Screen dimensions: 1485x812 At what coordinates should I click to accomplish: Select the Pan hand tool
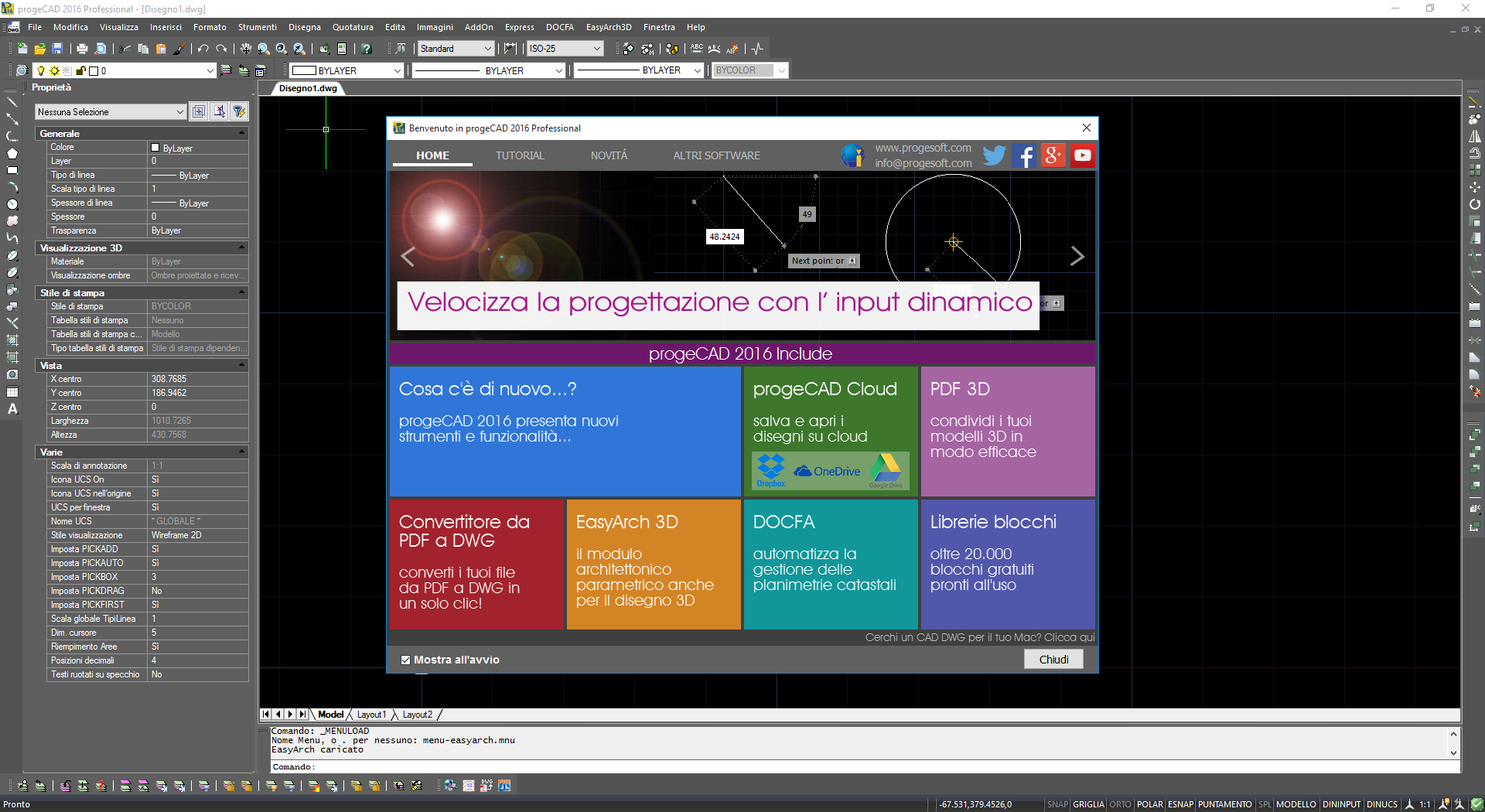tap(246, 49)
